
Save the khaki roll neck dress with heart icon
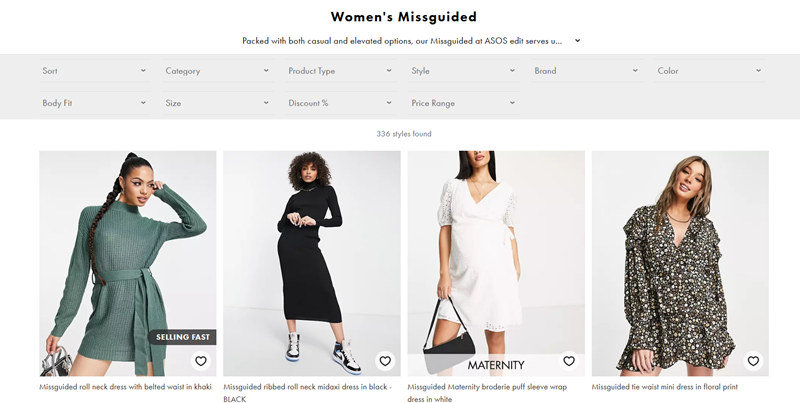(x=201, y=361)
